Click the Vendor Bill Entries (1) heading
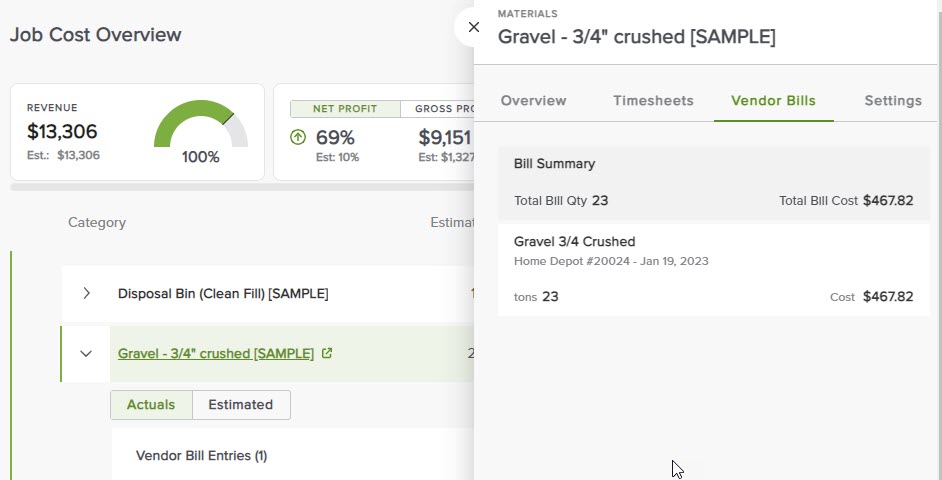The image size is (942, 480). (201, 456)
